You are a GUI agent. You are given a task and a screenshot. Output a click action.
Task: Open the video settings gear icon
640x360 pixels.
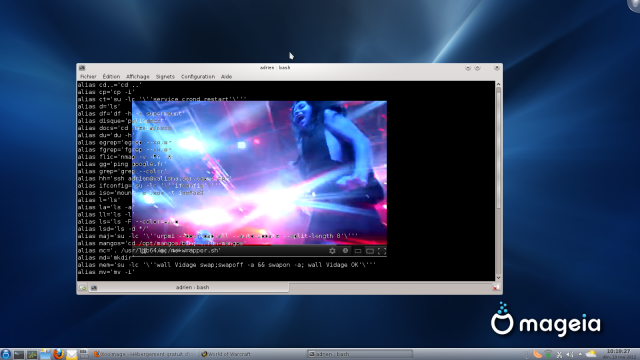[332, 251]
